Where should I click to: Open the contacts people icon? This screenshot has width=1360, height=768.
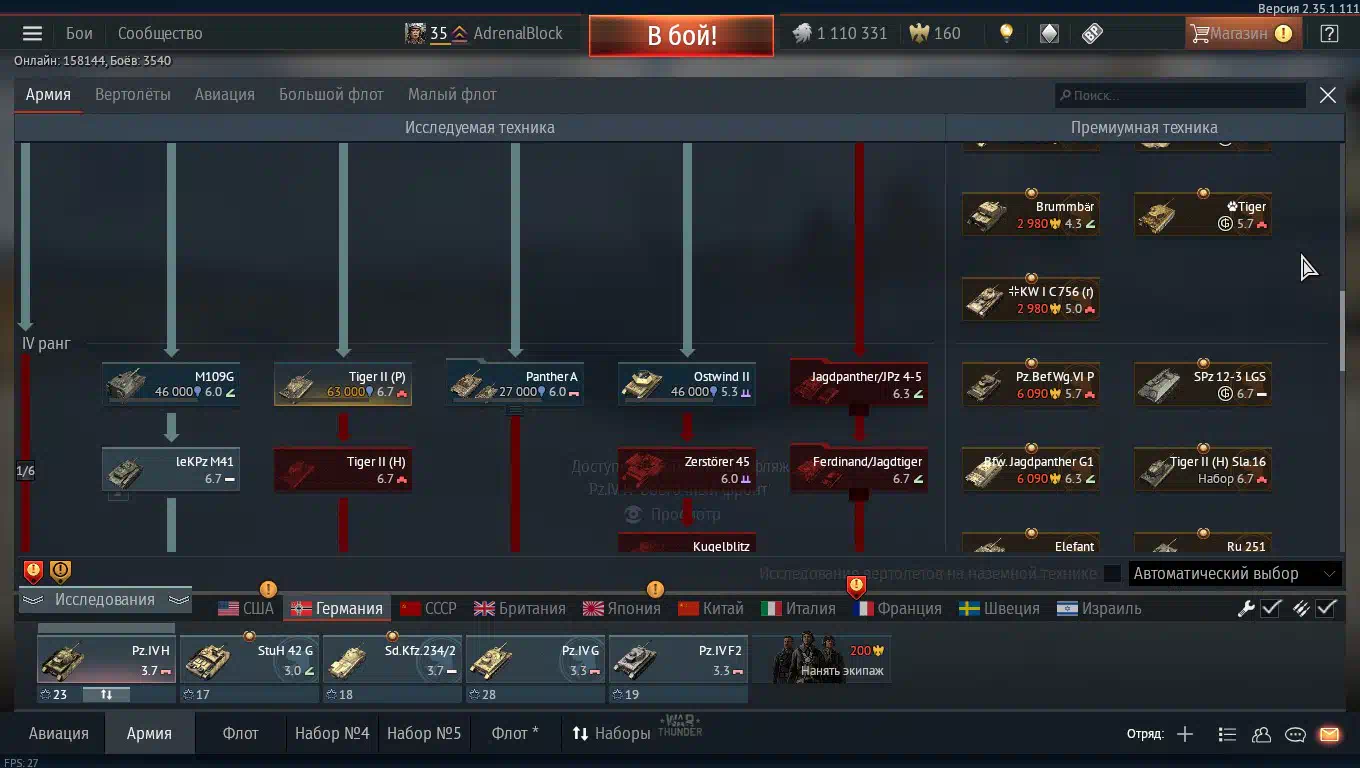(x=1262, y=734)
